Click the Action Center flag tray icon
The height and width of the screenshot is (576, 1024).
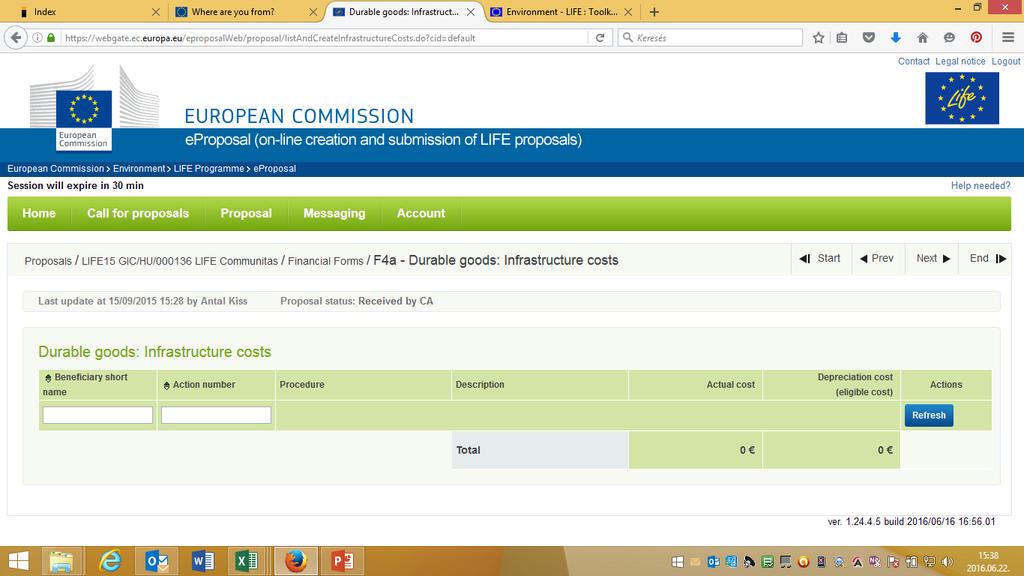[x=893, y=562]
